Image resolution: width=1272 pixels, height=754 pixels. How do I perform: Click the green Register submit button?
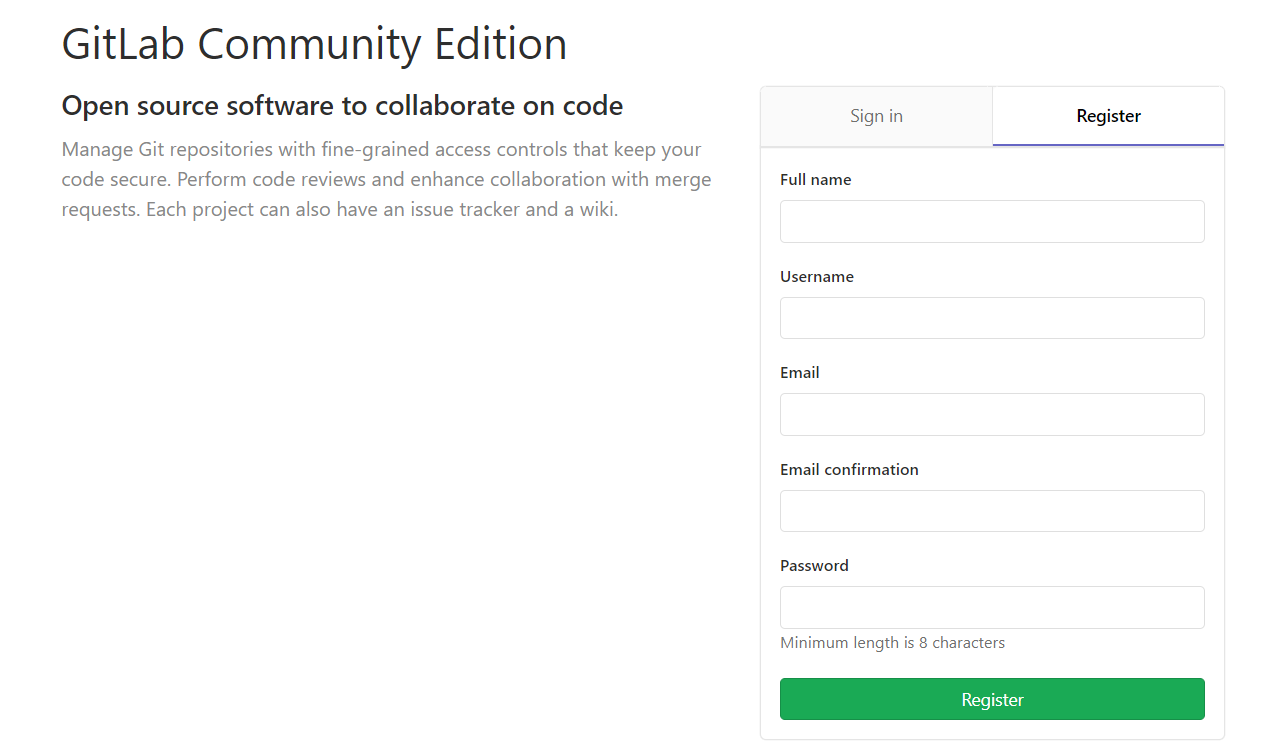click(x=992, y=699)
